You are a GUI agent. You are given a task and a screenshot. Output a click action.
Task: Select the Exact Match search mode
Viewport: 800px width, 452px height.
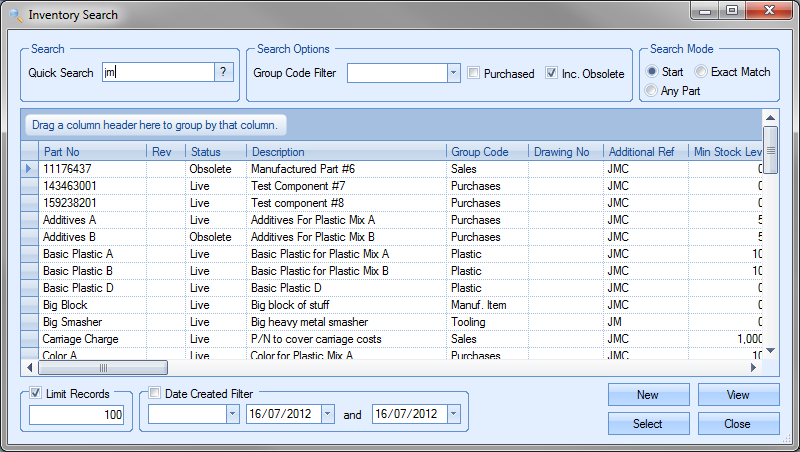pyautogui.click(x=701, y=72)
